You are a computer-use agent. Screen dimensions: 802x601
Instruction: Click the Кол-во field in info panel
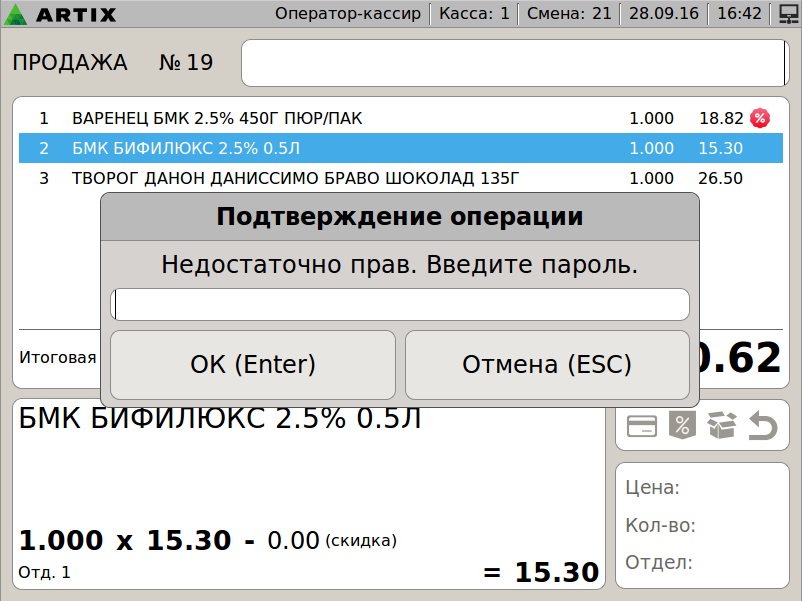700,525
